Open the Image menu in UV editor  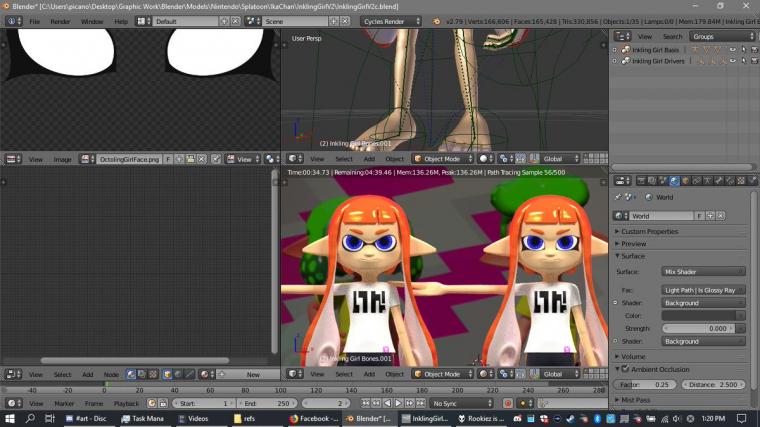point(62,159)
